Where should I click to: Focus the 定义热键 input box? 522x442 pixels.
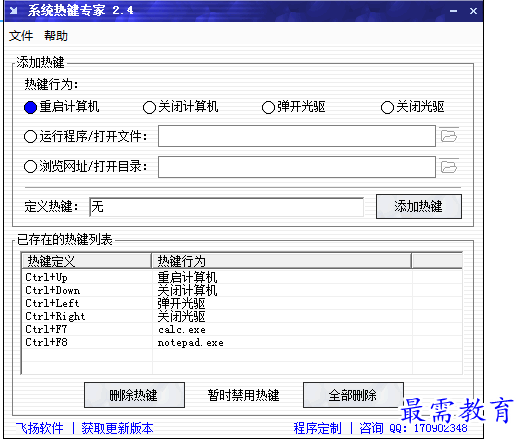click(x=226, y=207)
